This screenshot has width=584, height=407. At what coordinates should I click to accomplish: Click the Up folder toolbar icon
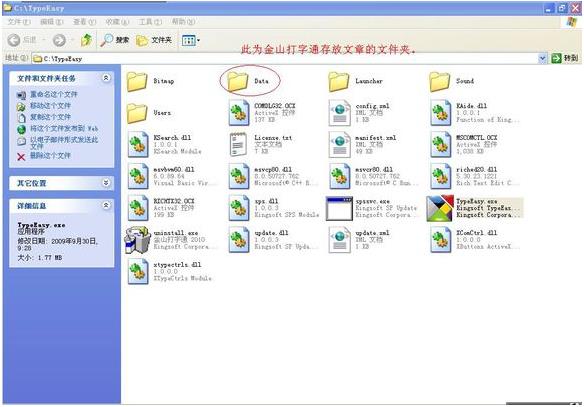(86, 40)
